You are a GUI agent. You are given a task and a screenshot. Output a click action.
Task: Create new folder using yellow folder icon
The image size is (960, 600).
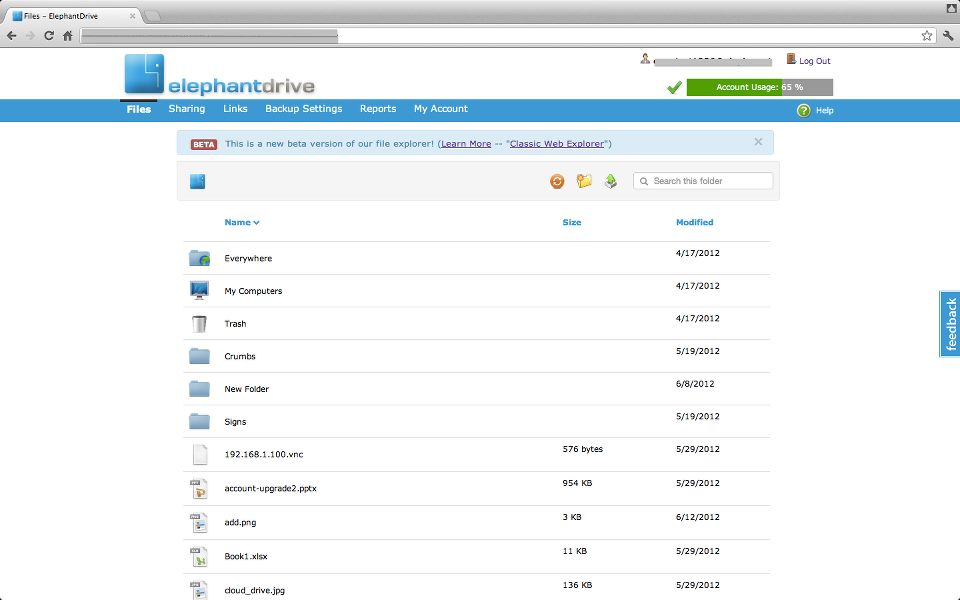pyautogui.click(x=584, y=181)
